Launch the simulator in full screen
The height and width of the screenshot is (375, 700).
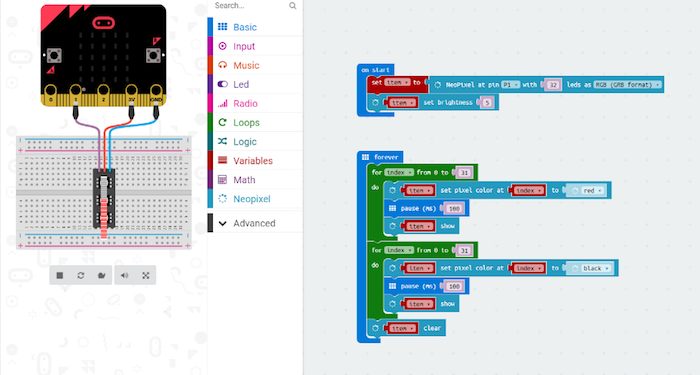pos(146,275)
